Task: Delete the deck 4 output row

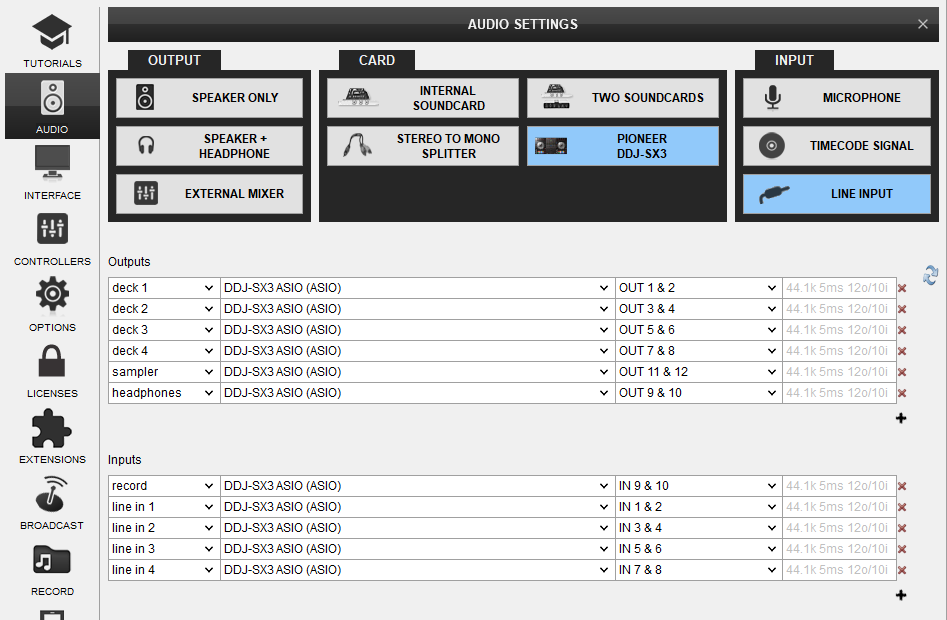Action: [902, 351]
